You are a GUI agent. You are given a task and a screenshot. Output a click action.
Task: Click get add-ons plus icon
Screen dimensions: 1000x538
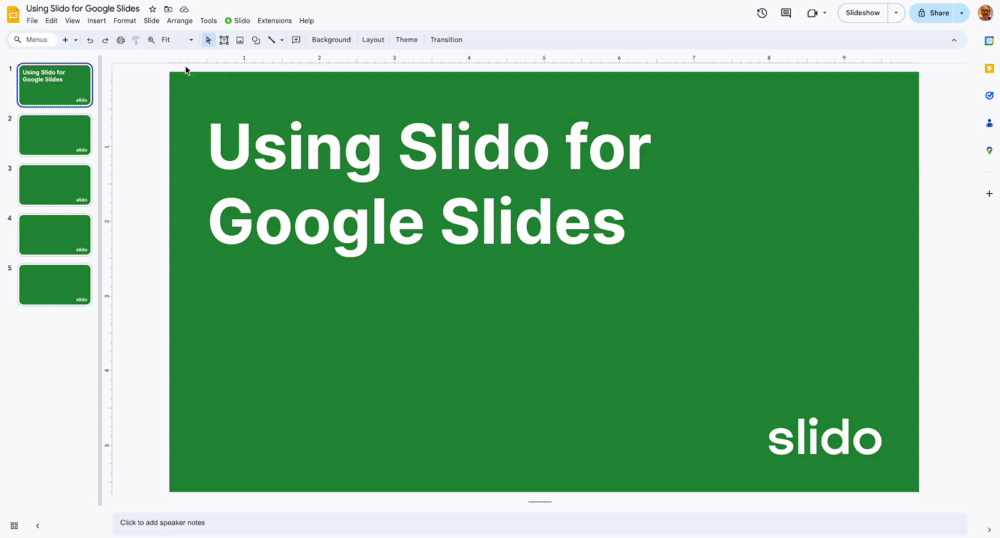989,194
